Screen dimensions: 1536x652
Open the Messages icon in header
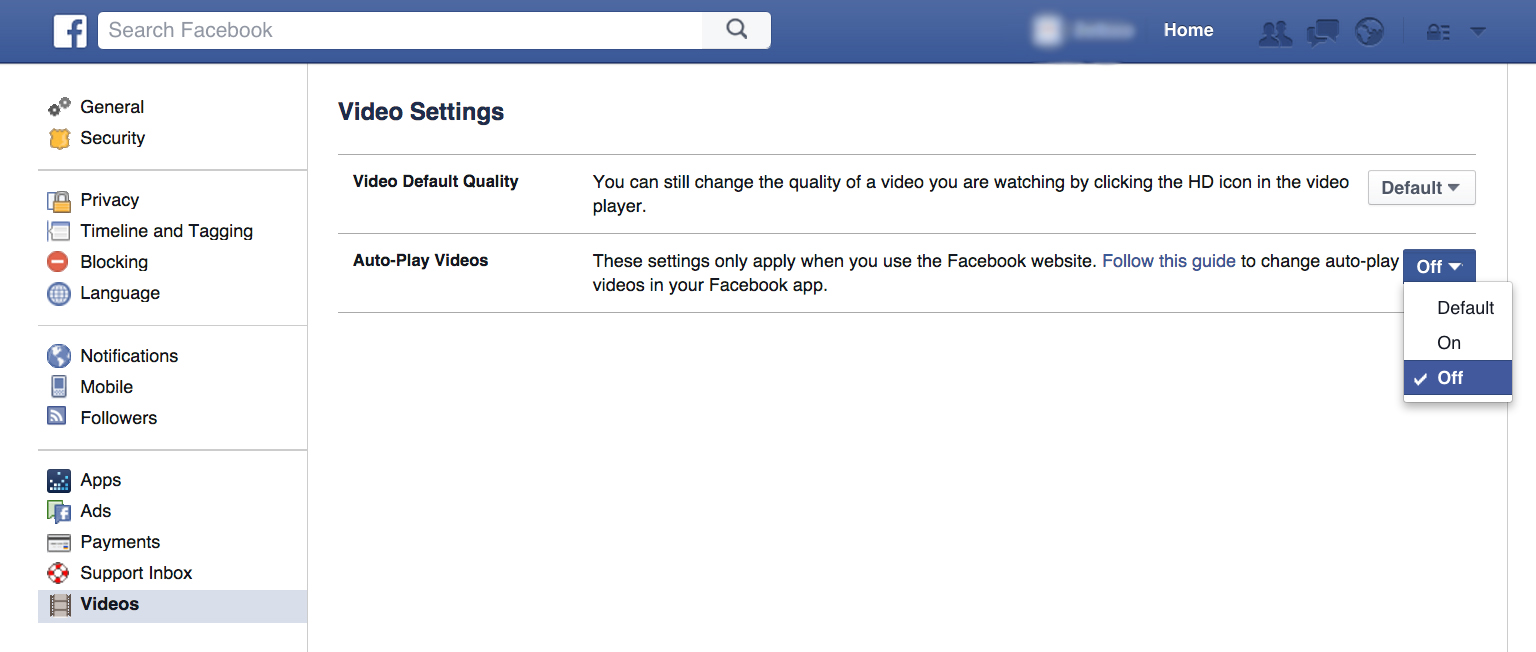pos(1322,32)
